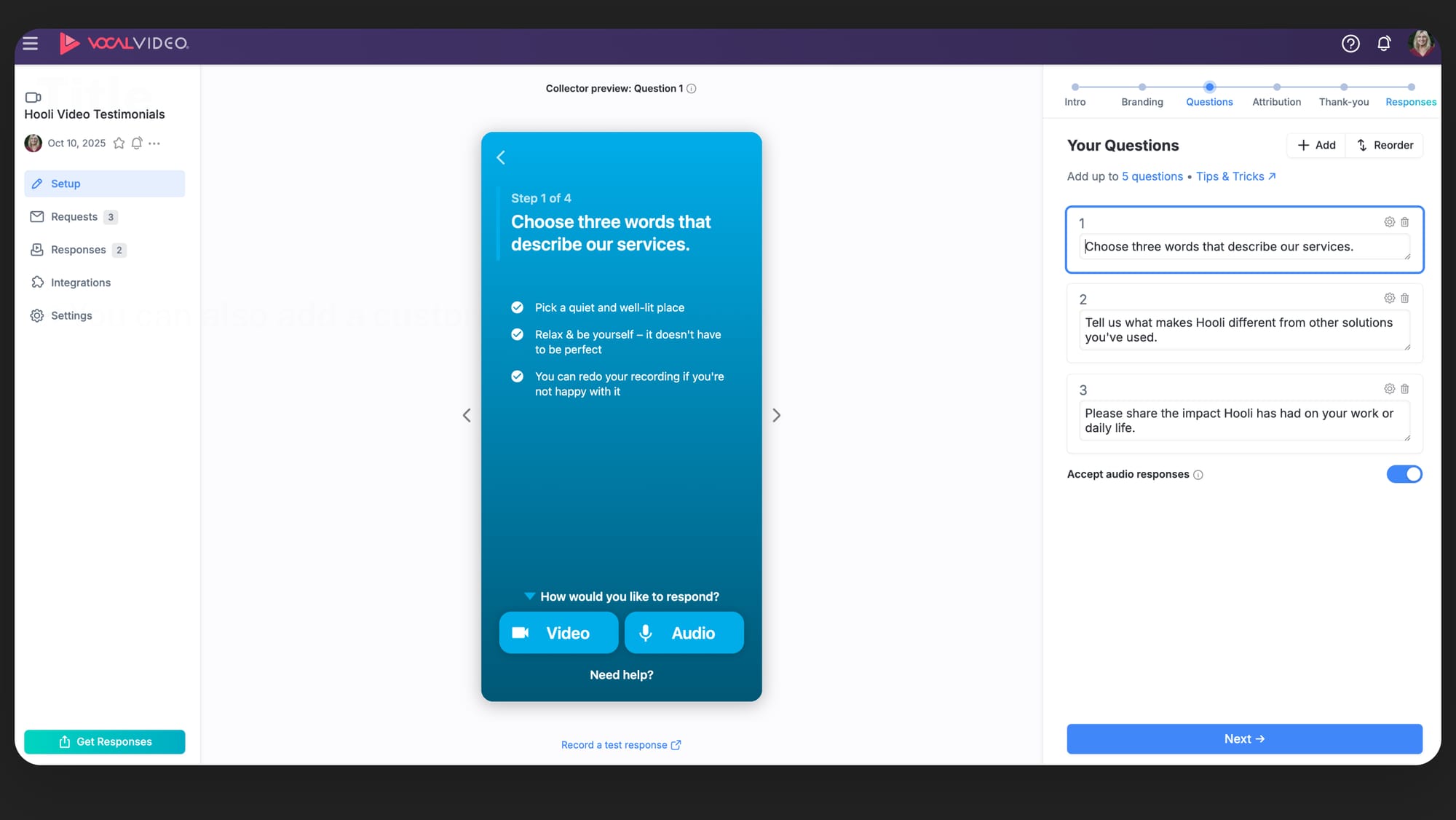Click the back arrow inside the collector preview

tap(501, 157)
